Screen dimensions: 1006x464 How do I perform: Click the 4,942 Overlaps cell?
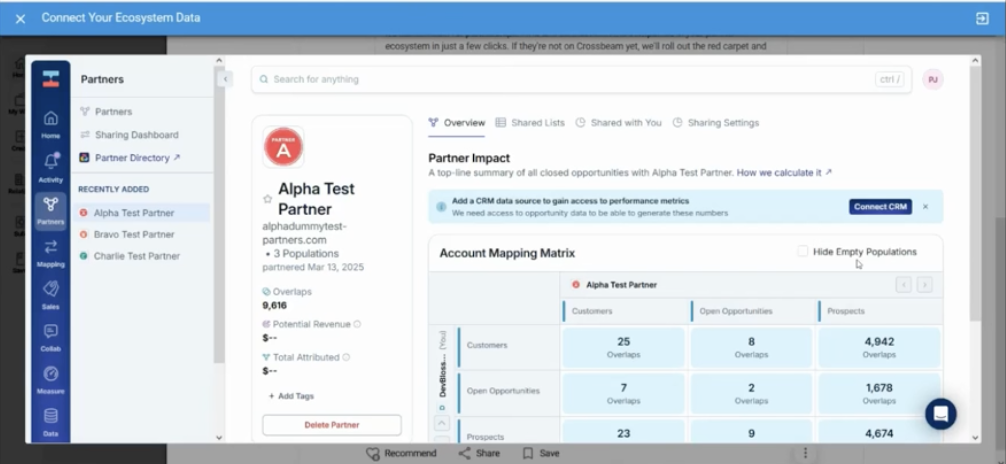(x=879, y=347)
